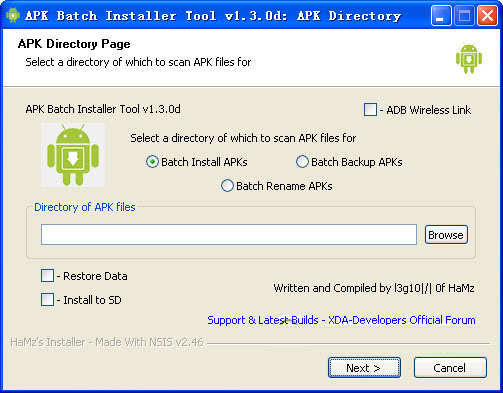Open the Browse directory dialog

[x=446, y=235]
